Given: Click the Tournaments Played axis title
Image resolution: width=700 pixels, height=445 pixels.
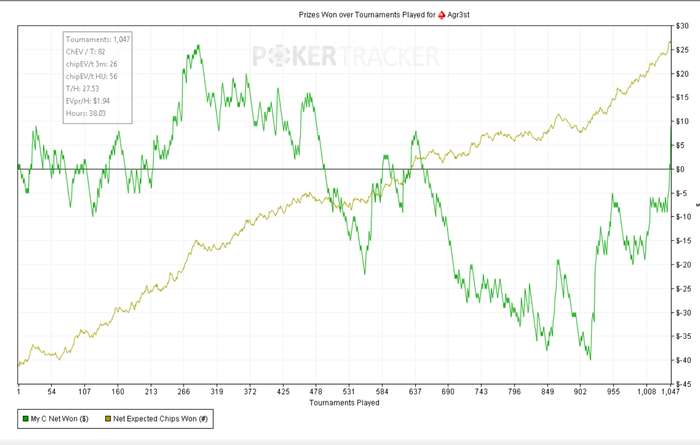Looking at the screenshot, I should click(344, 403).
